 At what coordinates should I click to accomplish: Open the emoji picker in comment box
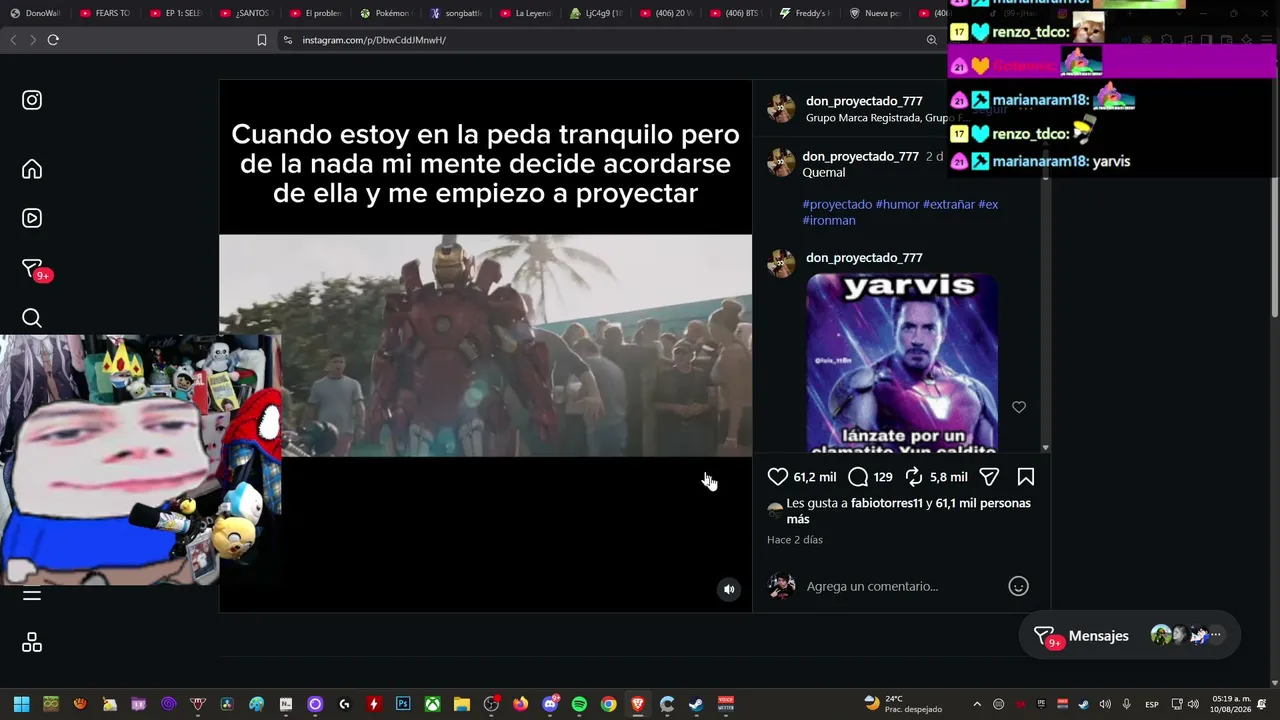(x=1019, y=586)
